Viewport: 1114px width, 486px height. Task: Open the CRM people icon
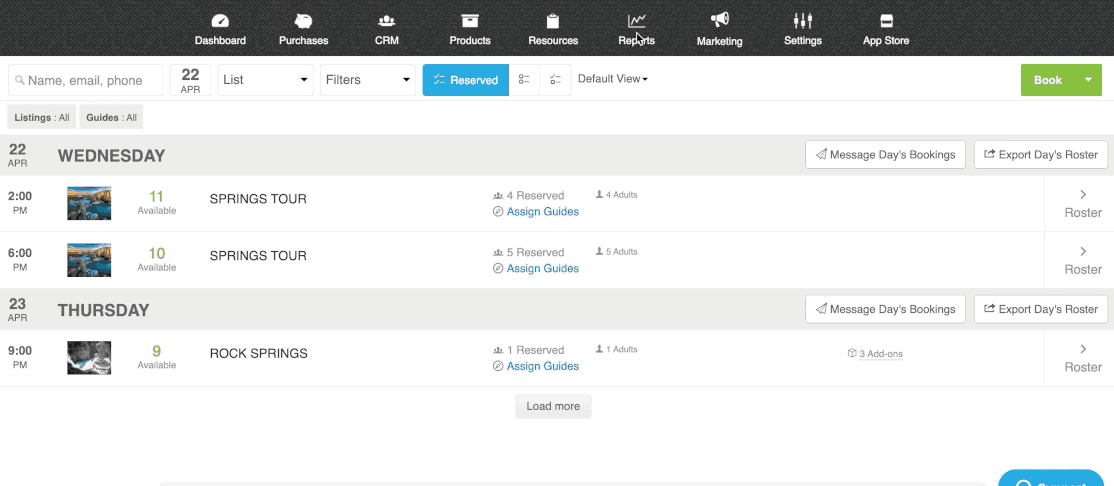click(386, 21)
